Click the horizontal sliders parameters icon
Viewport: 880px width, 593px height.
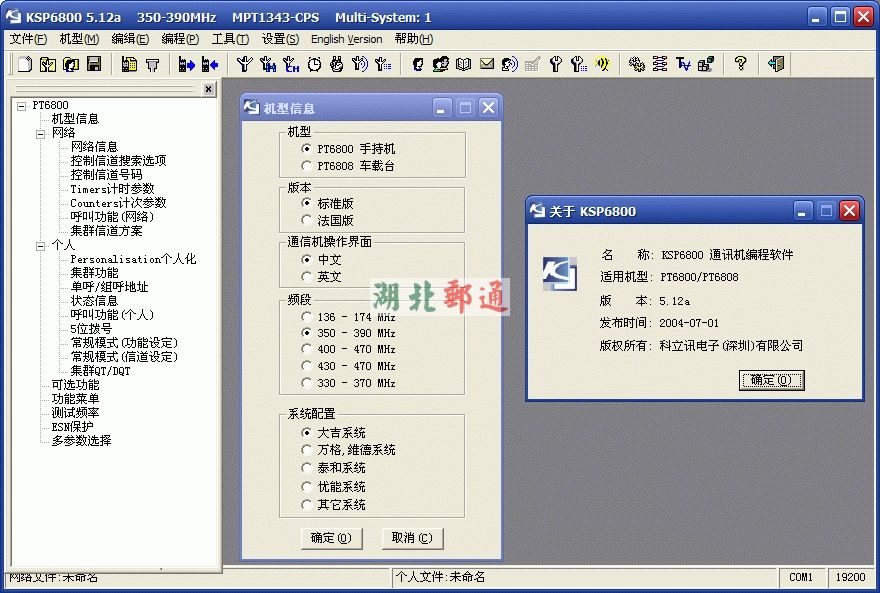click(660, 64)
